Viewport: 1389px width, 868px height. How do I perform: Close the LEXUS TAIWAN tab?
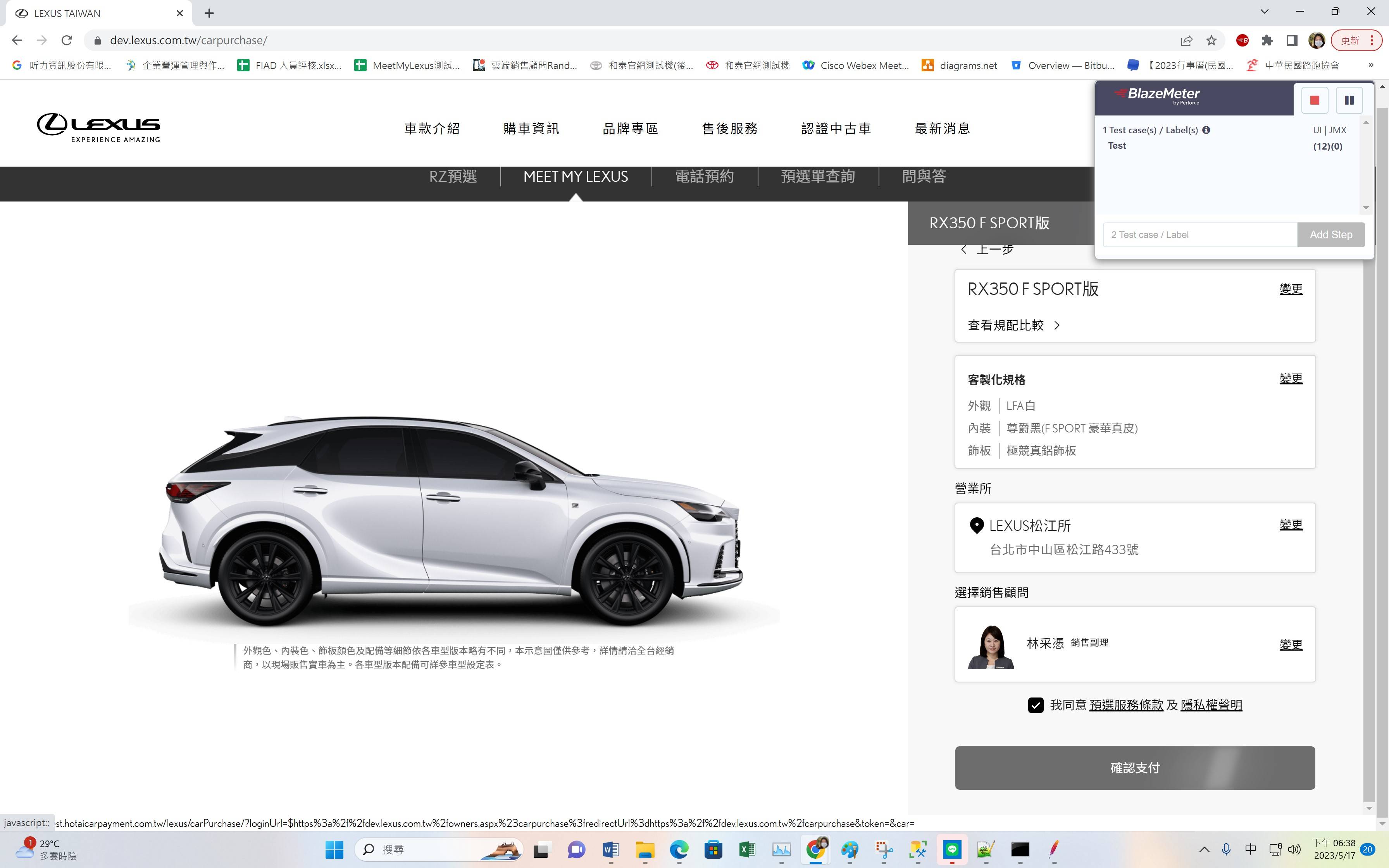tap(180, 13)
